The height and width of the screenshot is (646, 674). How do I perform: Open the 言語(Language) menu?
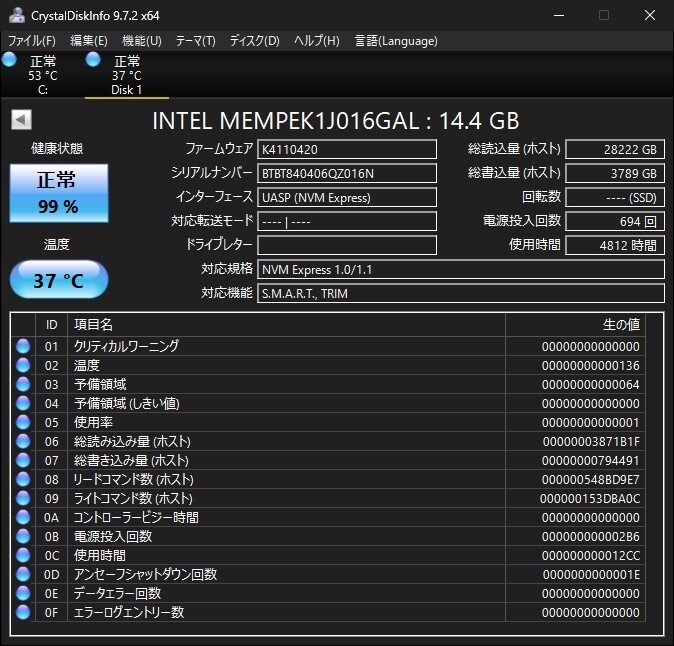(x=396, y=41)
